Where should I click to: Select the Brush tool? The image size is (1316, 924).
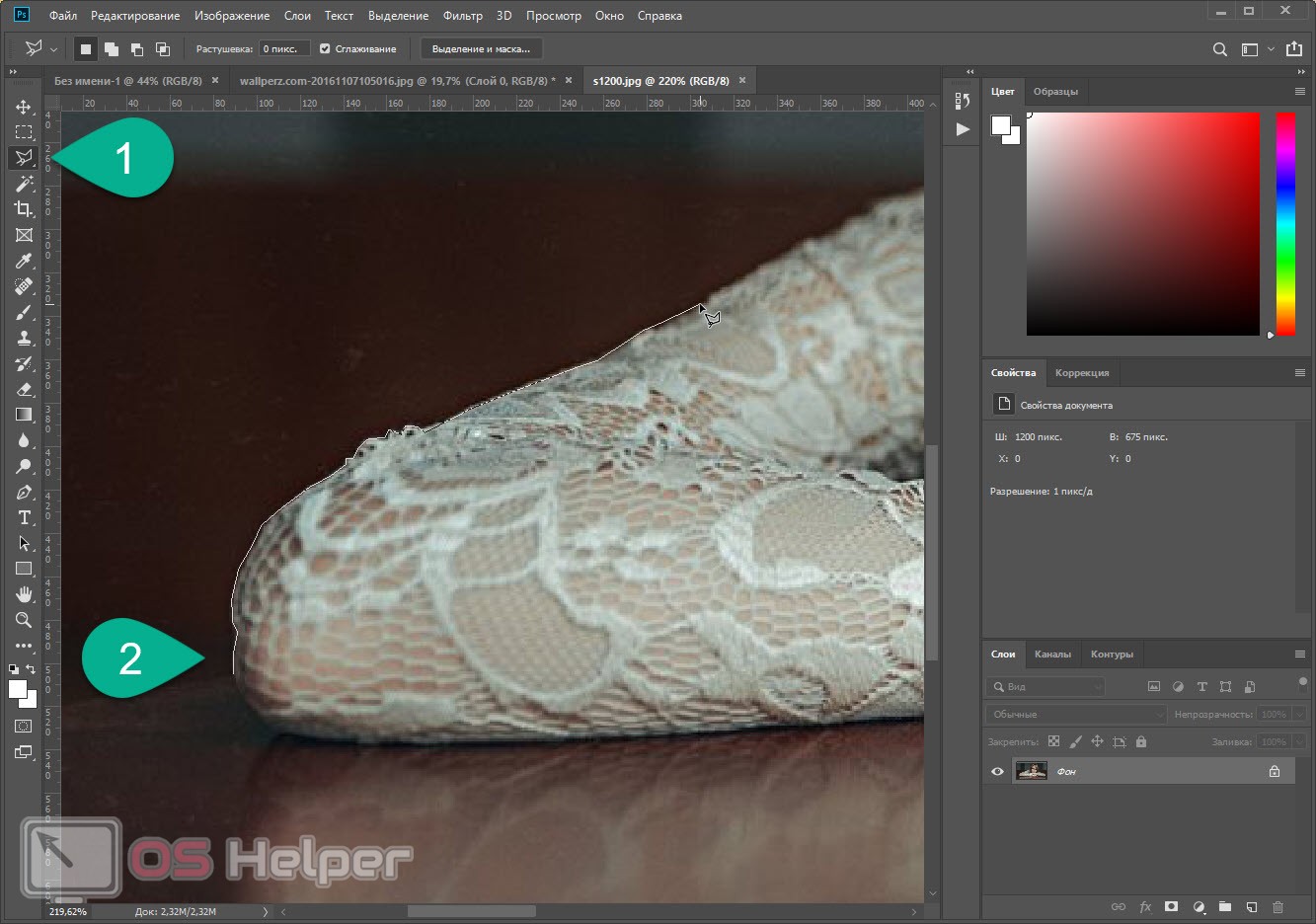point(24,312)
